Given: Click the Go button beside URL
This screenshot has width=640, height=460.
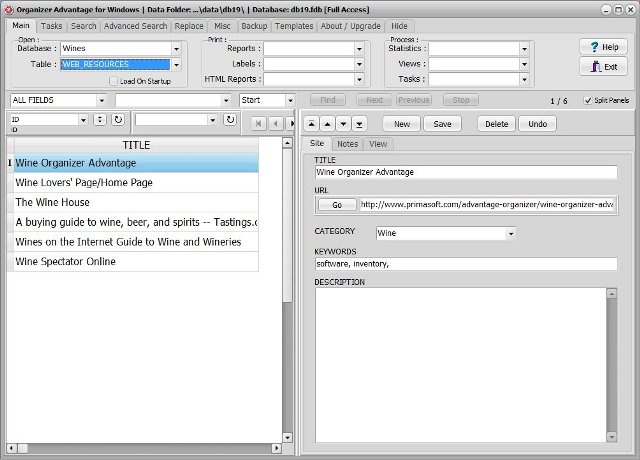Looking at the screenshot, I should (337, 205).
